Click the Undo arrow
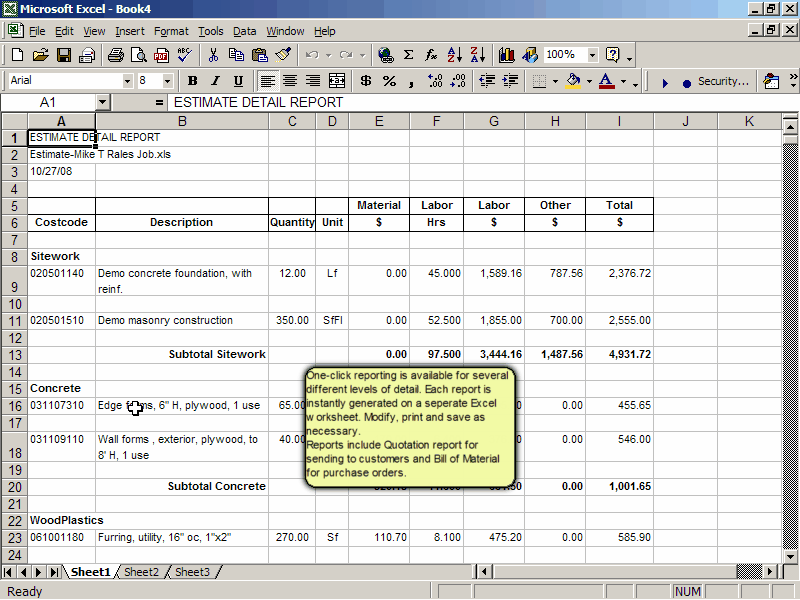This screenshot has height=600, width=800. coord(312,55)
